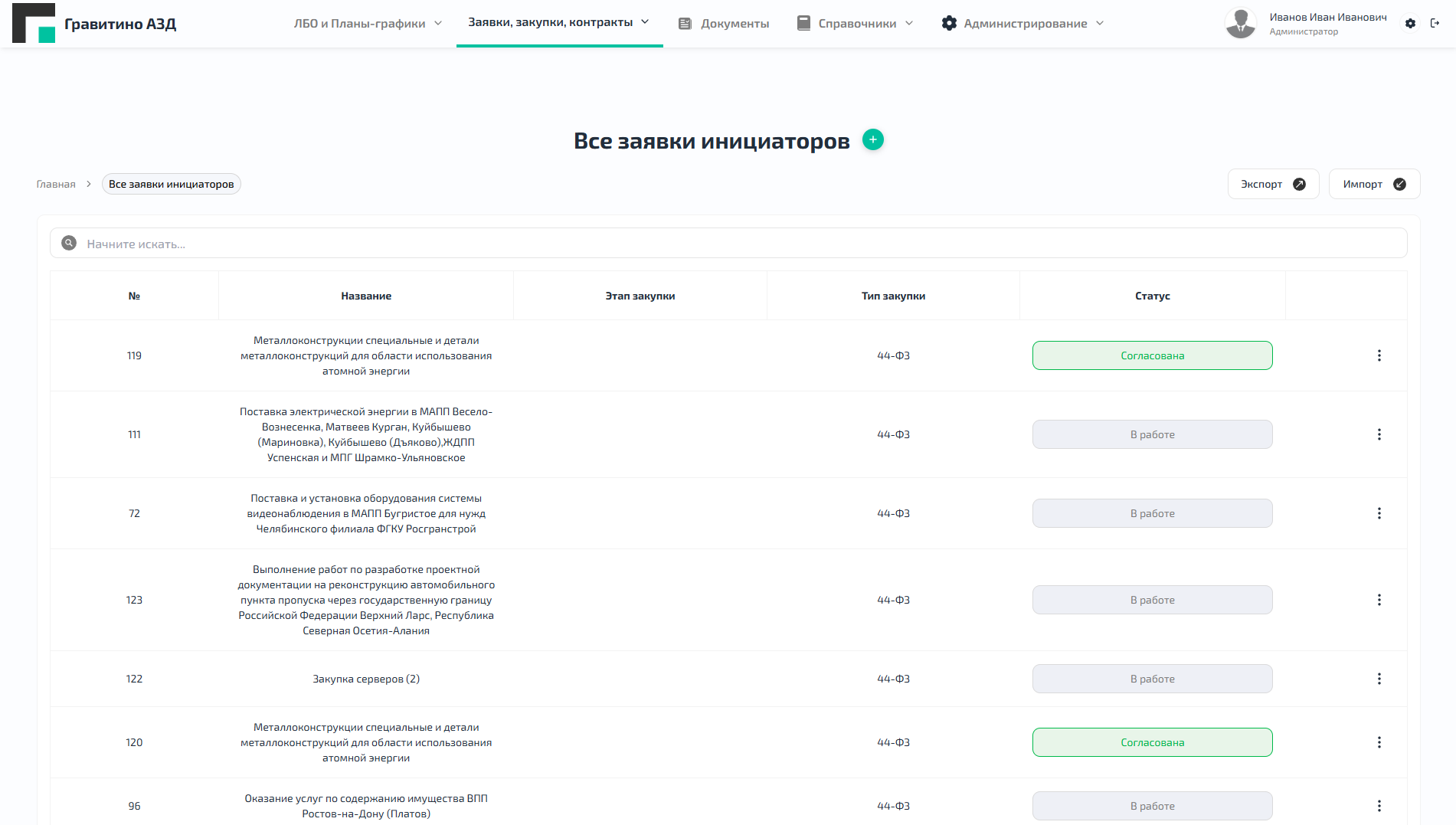Click the logout icon in the header
Image resolution: width=1456 pixels, height=825 pixels.
pyautogui.click(x=1436, y=23)
